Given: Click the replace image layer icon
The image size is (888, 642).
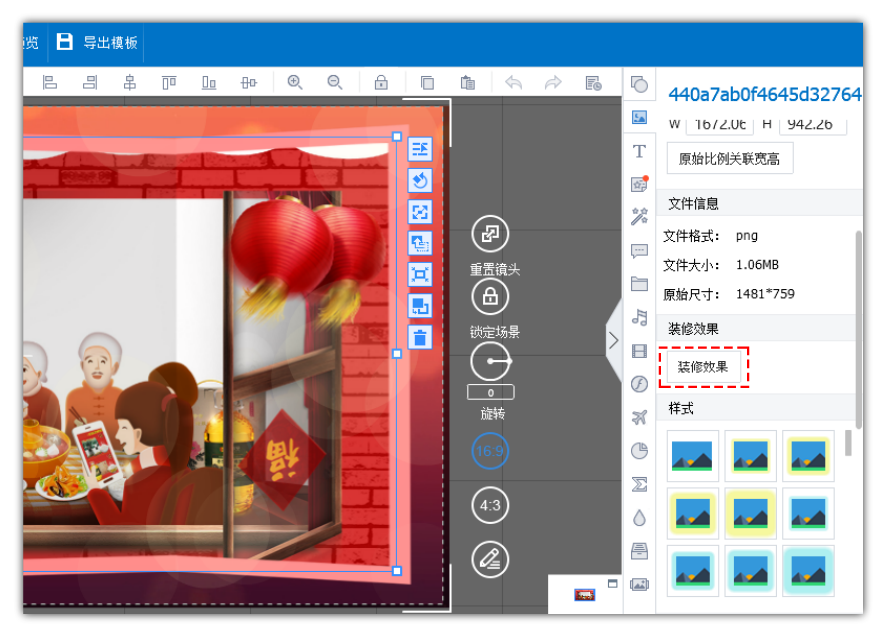Looking at the screenshot, I should pos(420,243).
